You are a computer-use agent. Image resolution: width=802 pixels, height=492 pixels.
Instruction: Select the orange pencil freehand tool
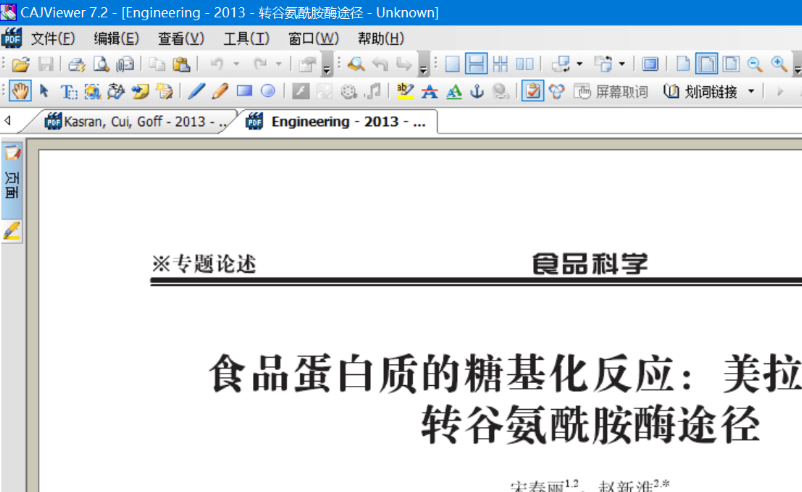pos(220,92)
